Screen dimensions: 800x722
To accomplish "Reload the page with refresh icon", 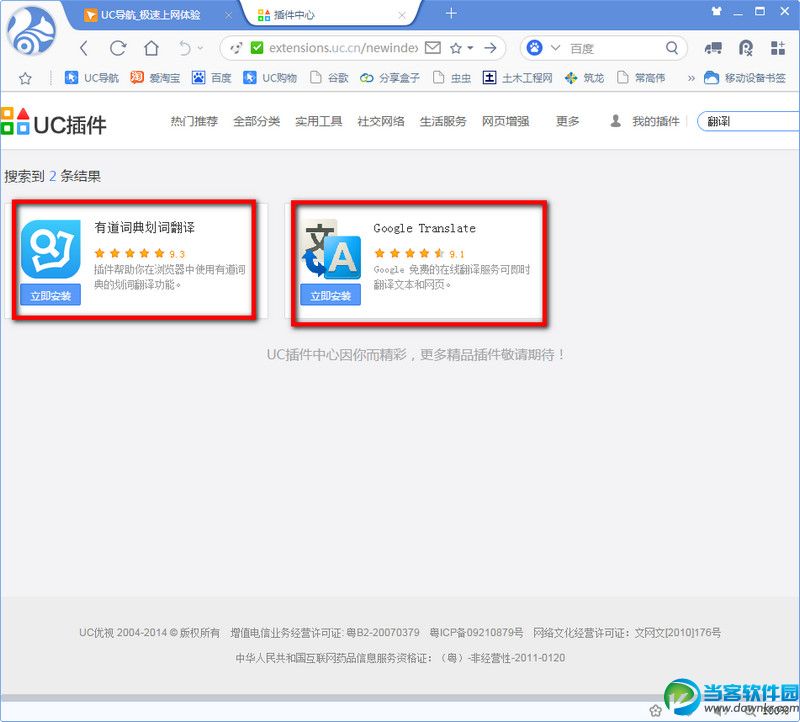I will [x=118, y=48].
